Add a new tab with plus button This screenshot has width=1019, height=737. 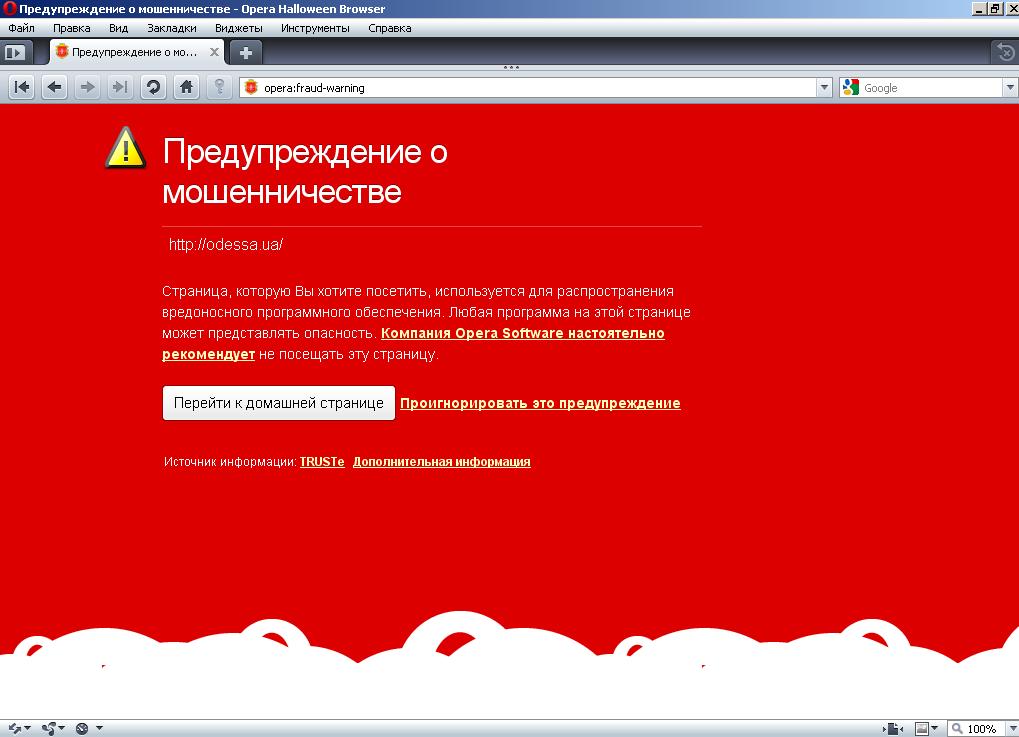(246, 52)
